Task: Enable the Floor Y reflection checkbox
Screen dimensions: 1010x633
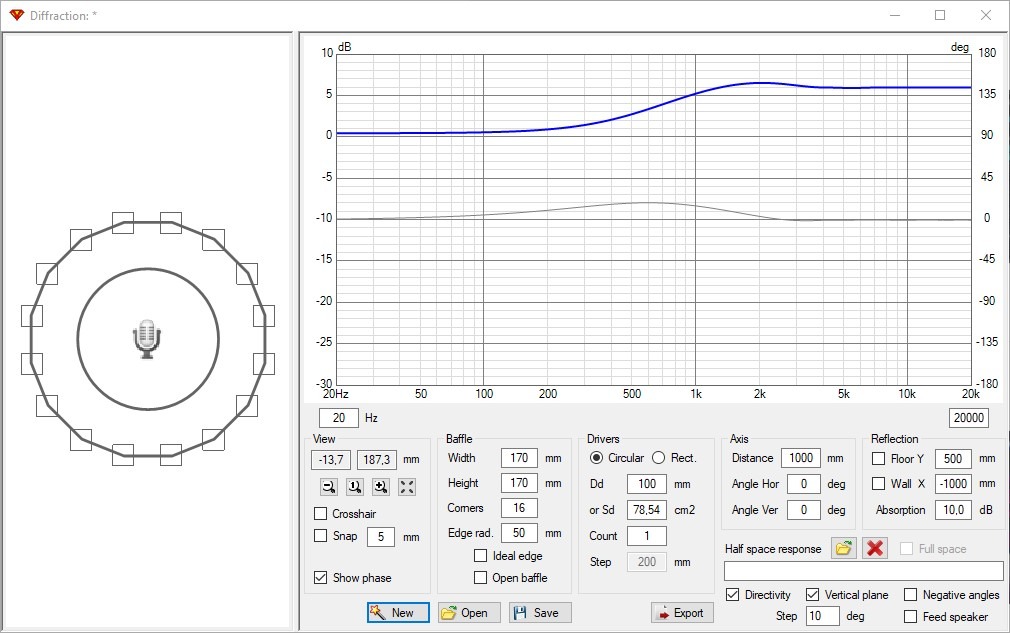Action: point(879,458)
